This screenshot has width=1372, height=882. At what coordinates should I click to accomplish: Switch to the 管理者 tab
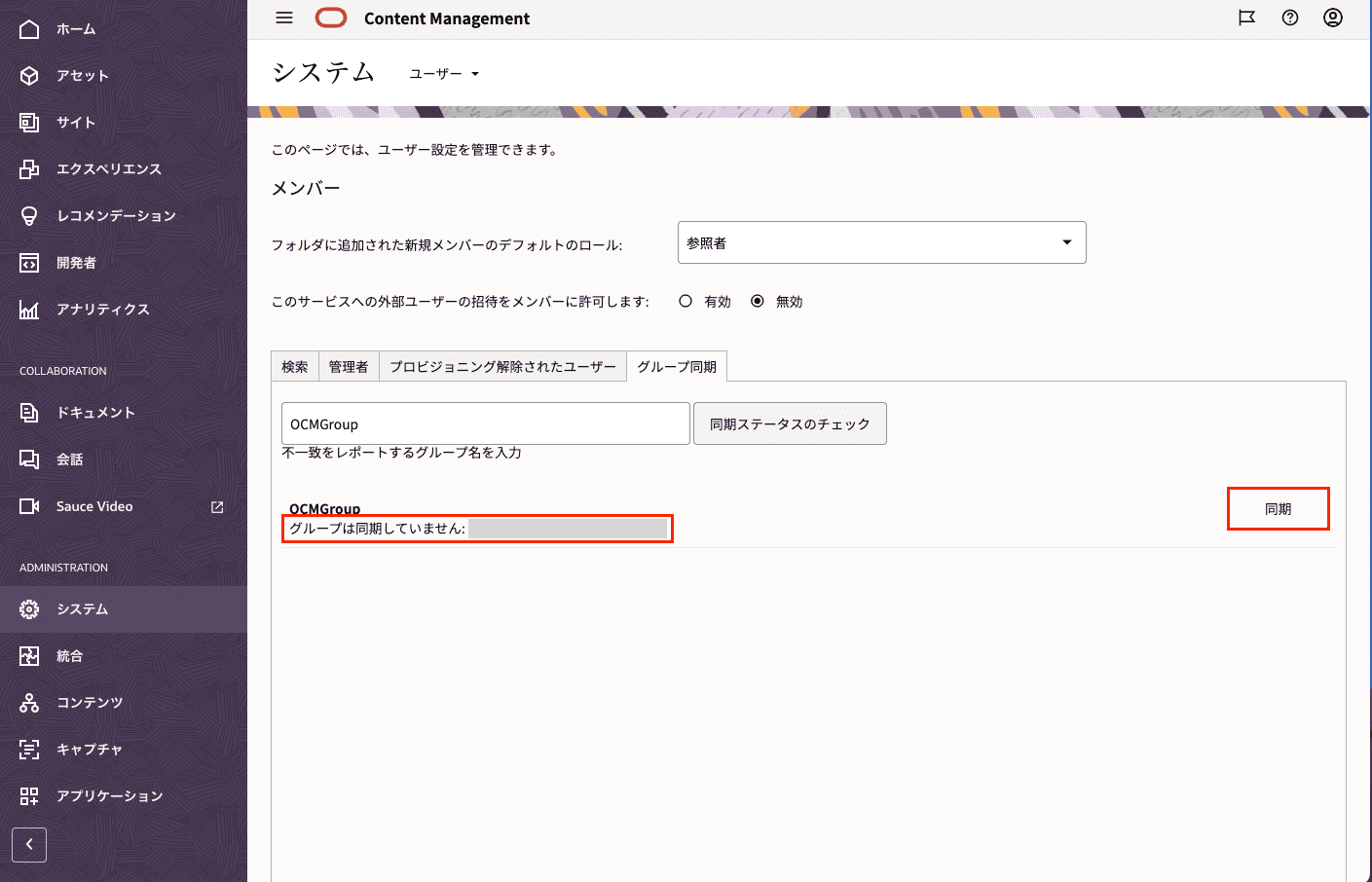click(x=348, y=366)
